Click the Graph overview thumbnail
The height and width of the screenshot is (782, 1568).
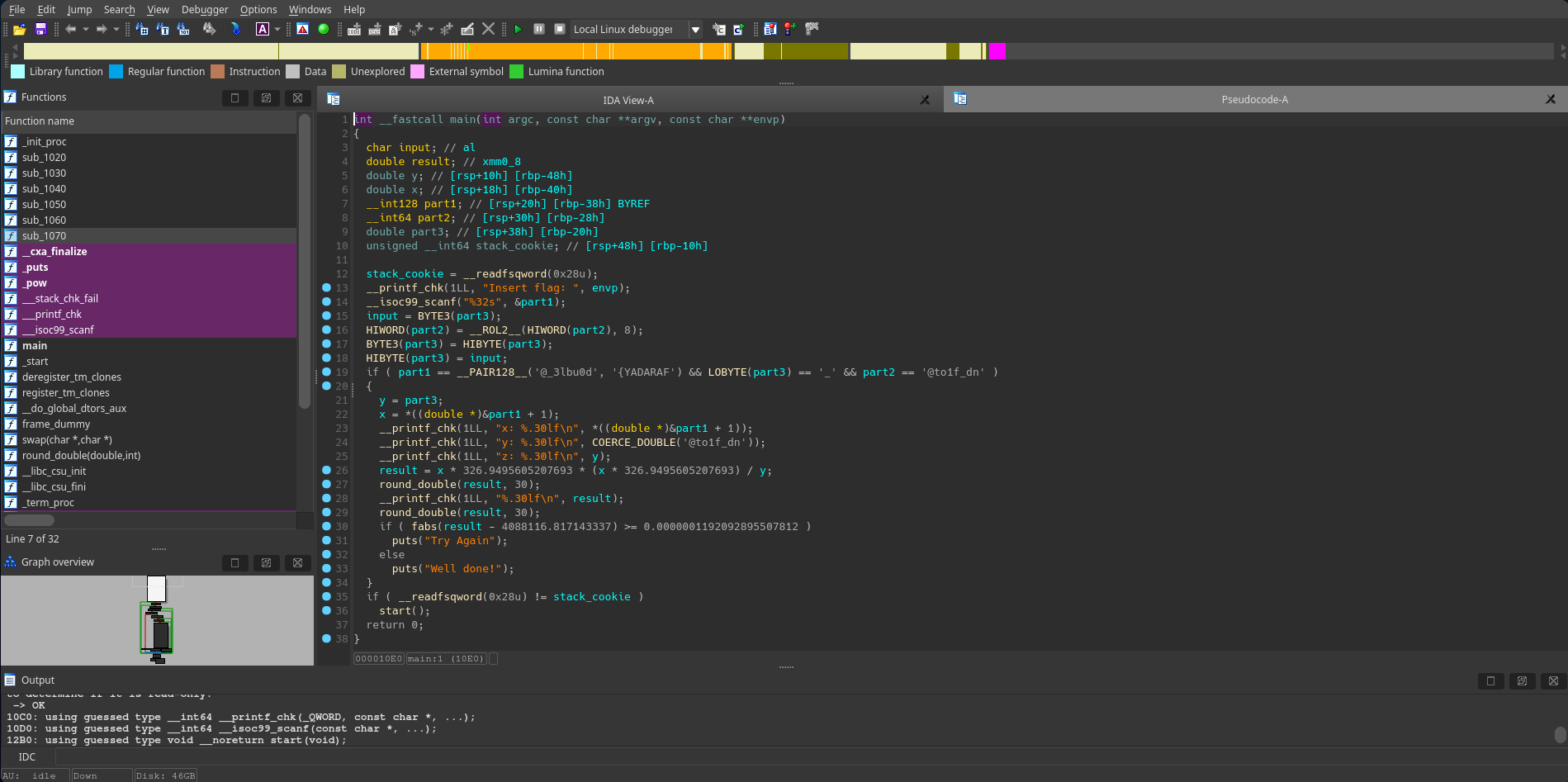[x=157, y=620]
